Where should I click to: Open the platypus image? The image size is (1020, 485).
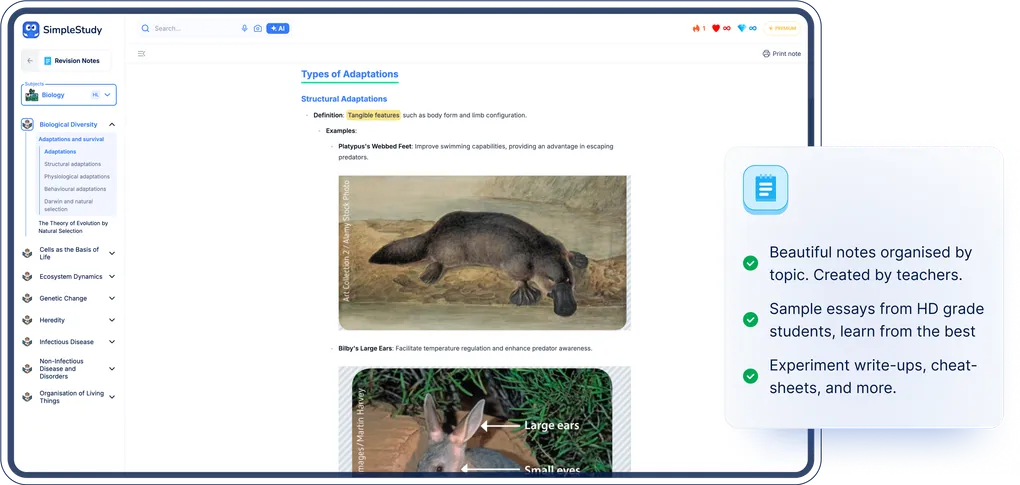[484, 253]
